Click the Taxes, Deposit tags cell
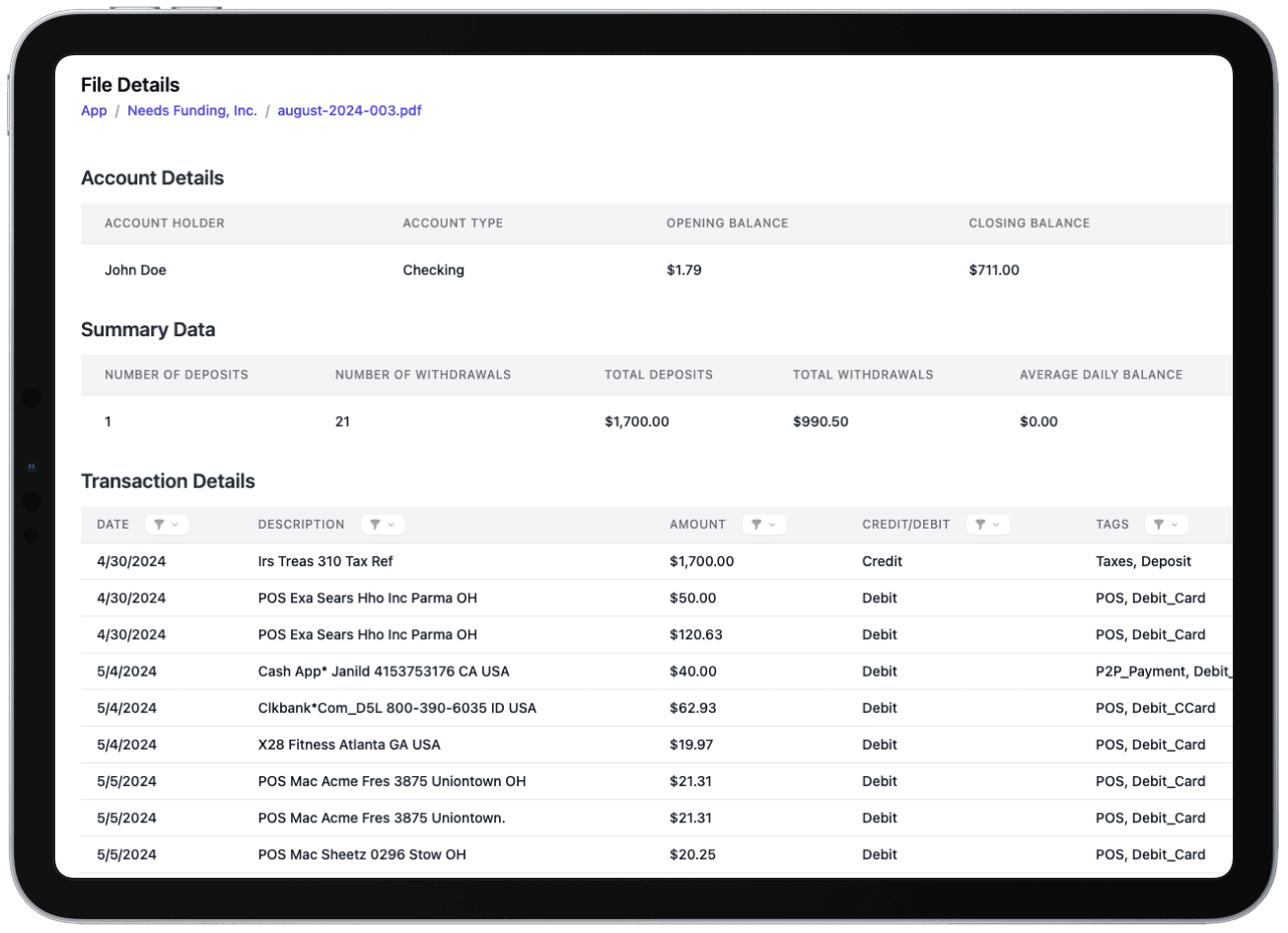Image resolution: width=1288 pixels, height=933 pixels. pos(1143,561)
